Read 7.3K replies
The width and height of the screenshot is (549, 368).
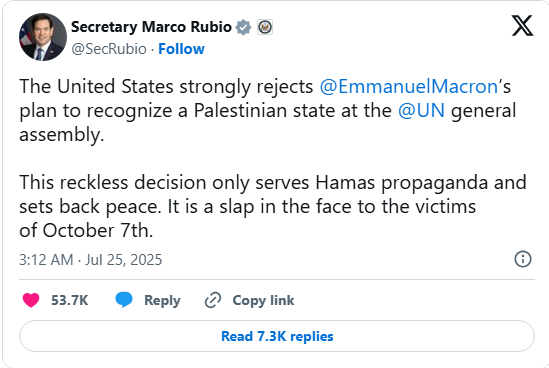[277, 336]
